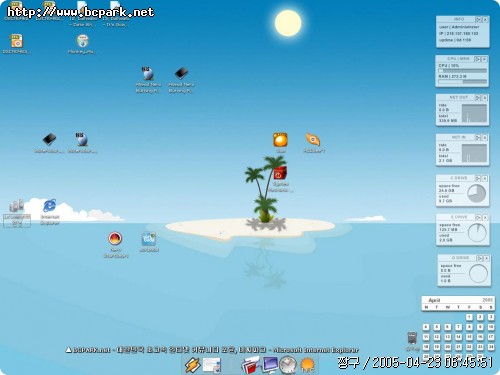Collapse the CPU | MEM widget via arrow

click(x=477, y=59)
